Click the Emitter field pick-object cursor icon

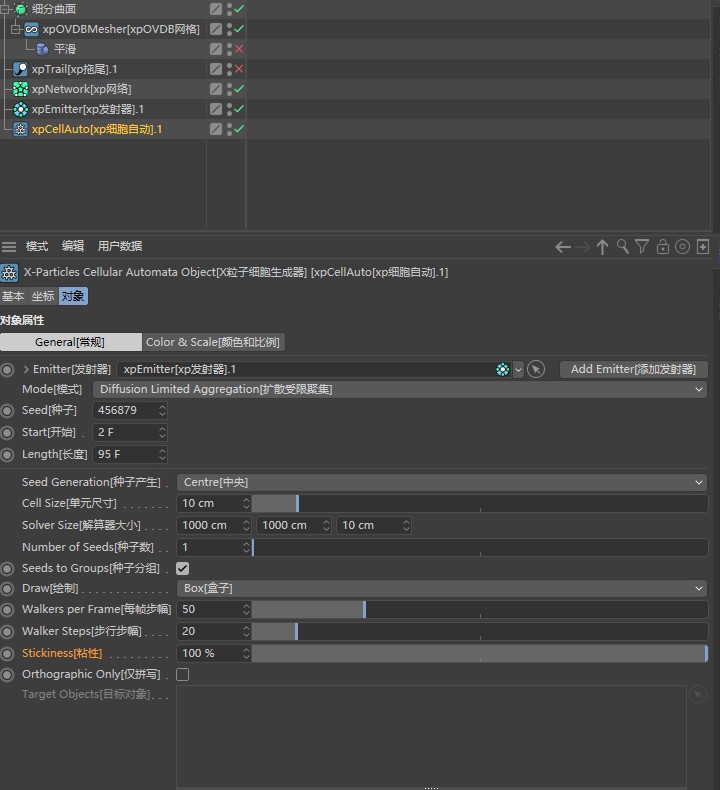(x=536, y=369)
